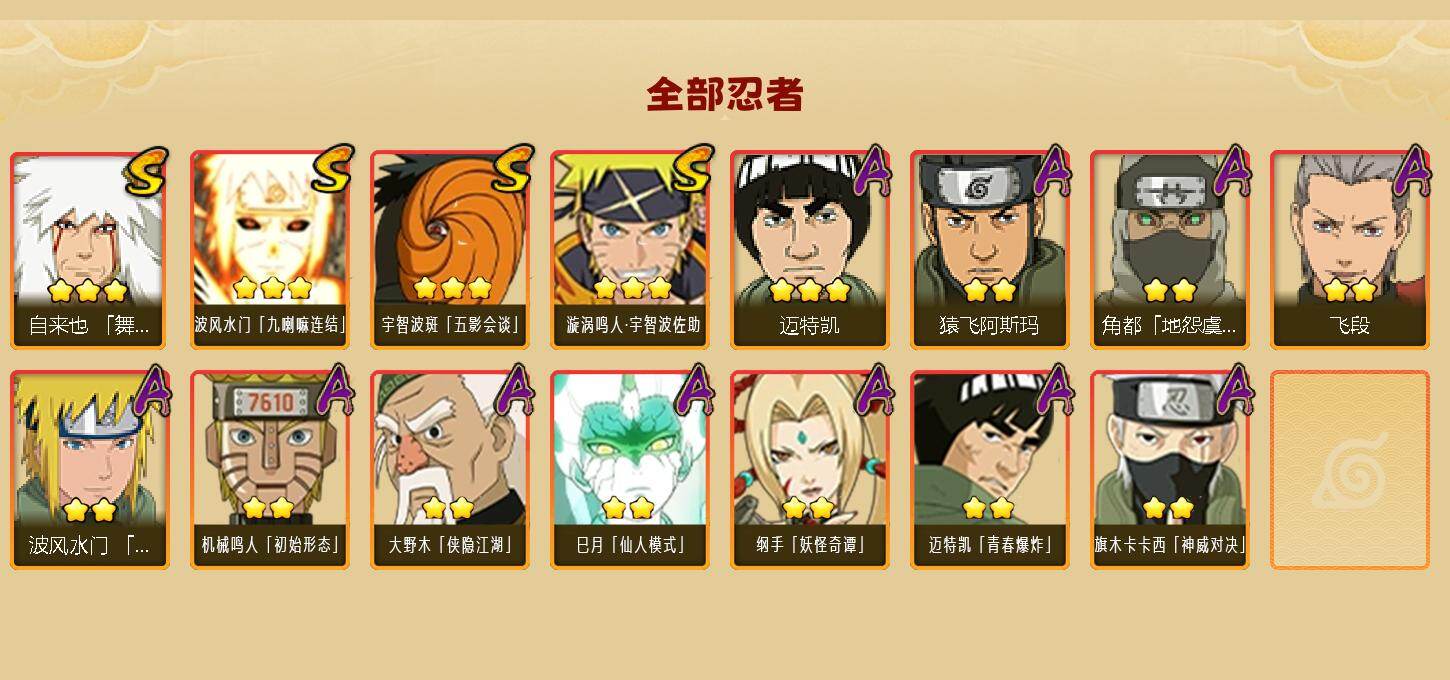Click the 全部忍者 heading
1450x680 pixels.
point(725,94)
